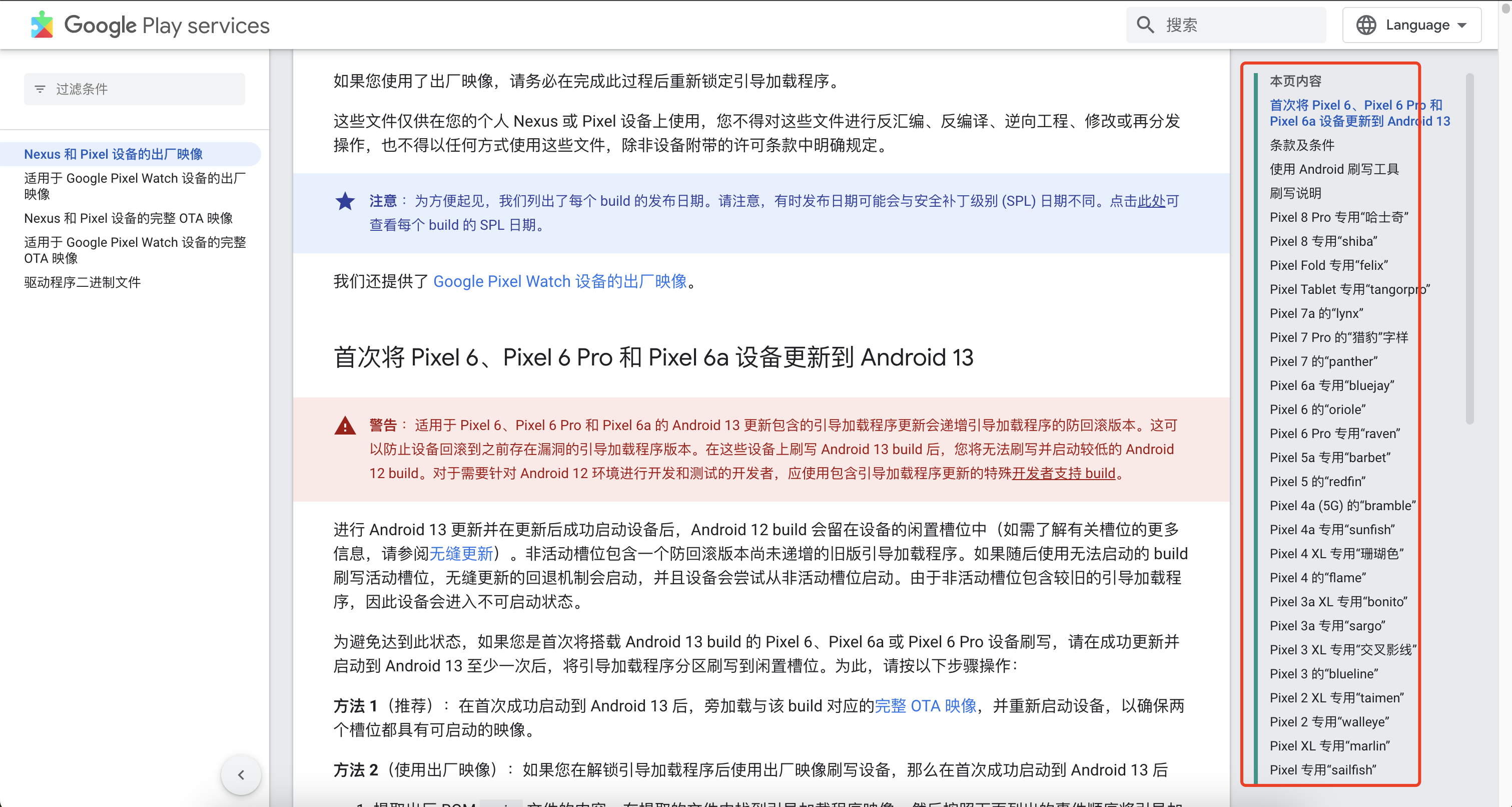
Task: Click the filter icon beside 过滤条件
Action: [40, 89]
